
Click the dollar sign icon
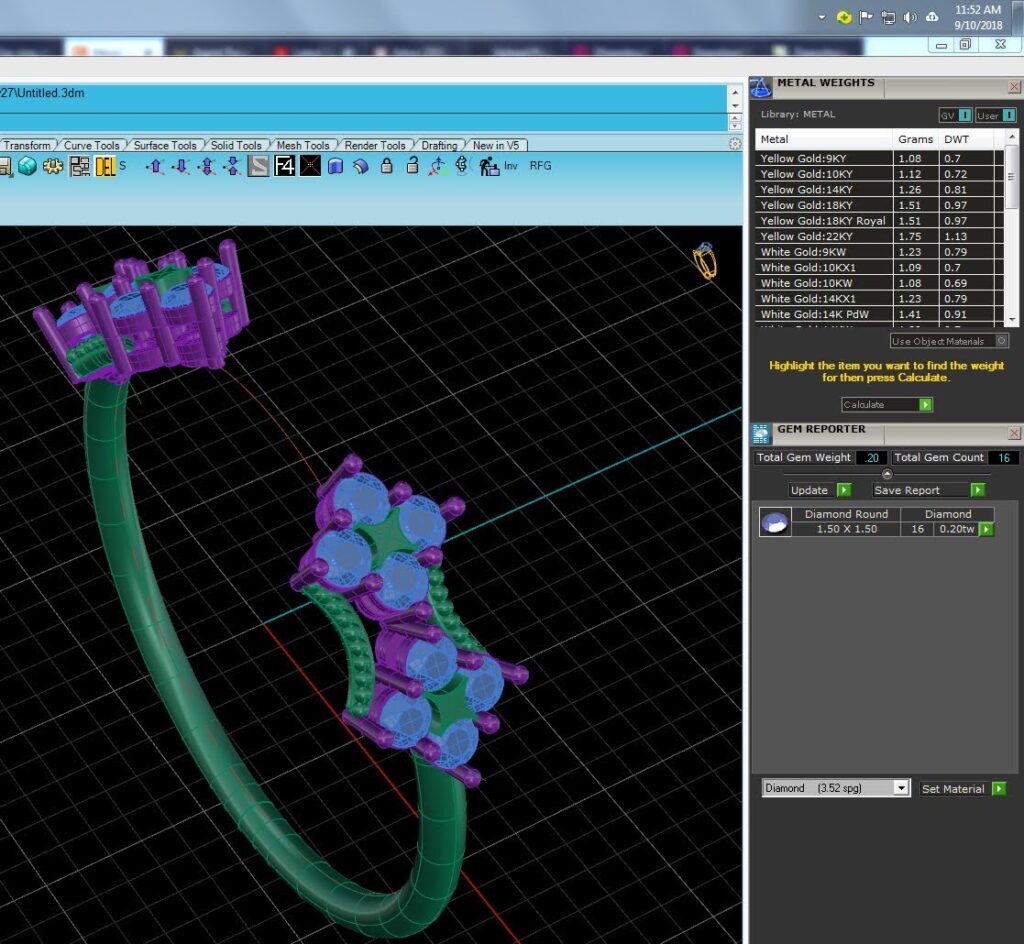pyautogui.click(x=462, y=166)
